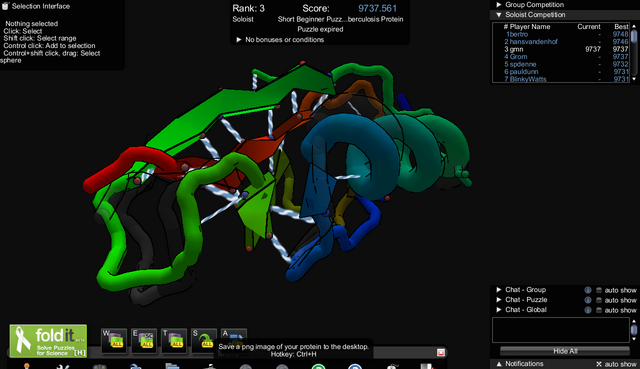Click the wrench icon in bottom toolbar
Image resolution: width=640 pixels, height=369 pixels.
62,366
